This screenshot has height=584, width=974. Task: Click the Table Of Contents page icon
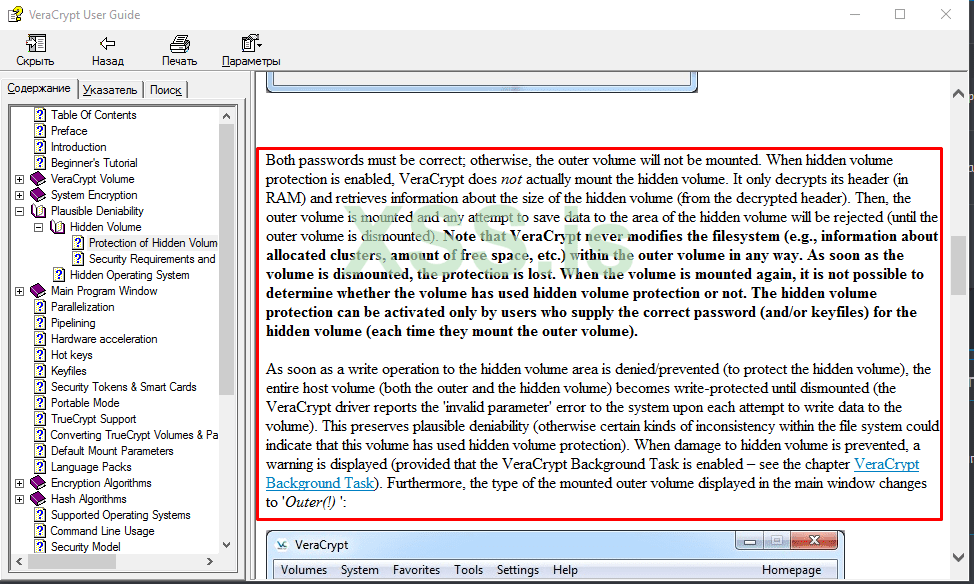click(x=40, y=115)
